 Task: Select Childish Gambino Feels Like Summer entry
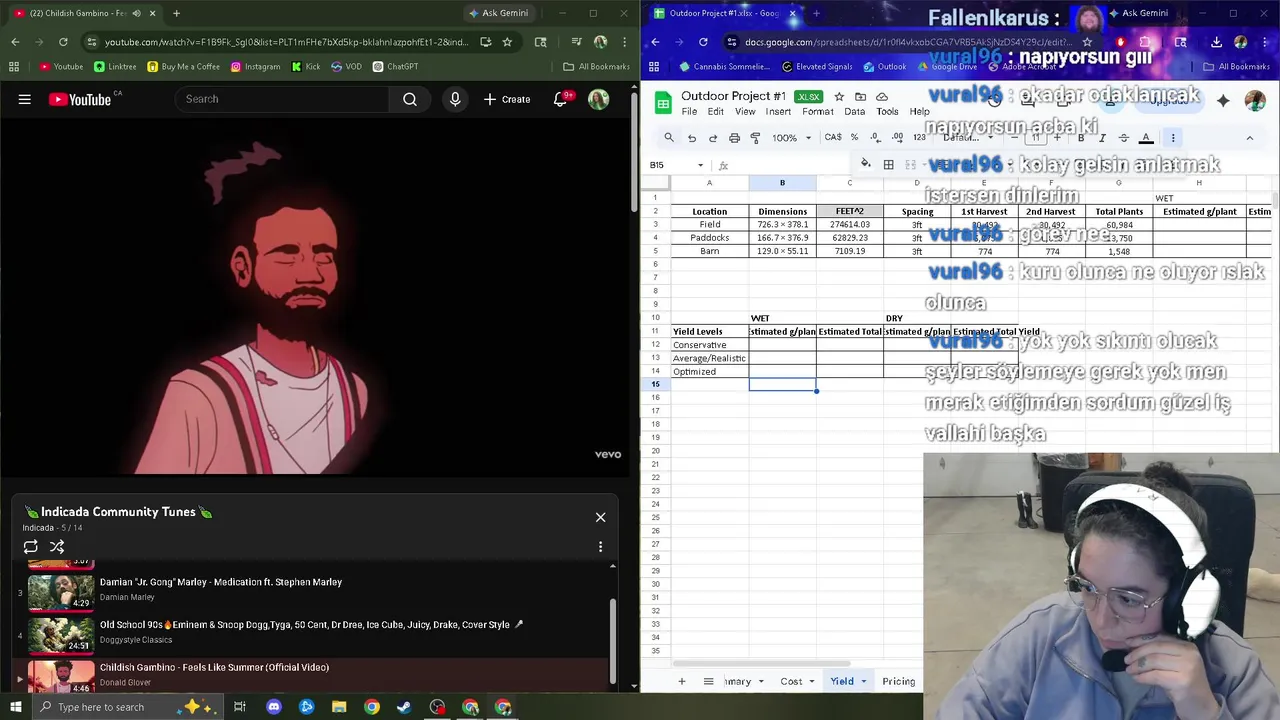tap(310, 675)
